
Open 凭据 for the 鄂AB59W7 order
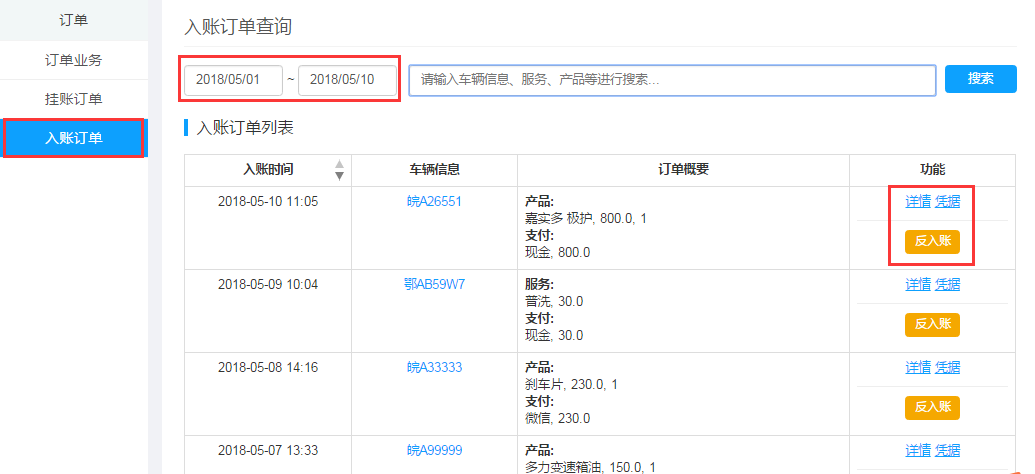pyautogui.click(x=947, y=285)
